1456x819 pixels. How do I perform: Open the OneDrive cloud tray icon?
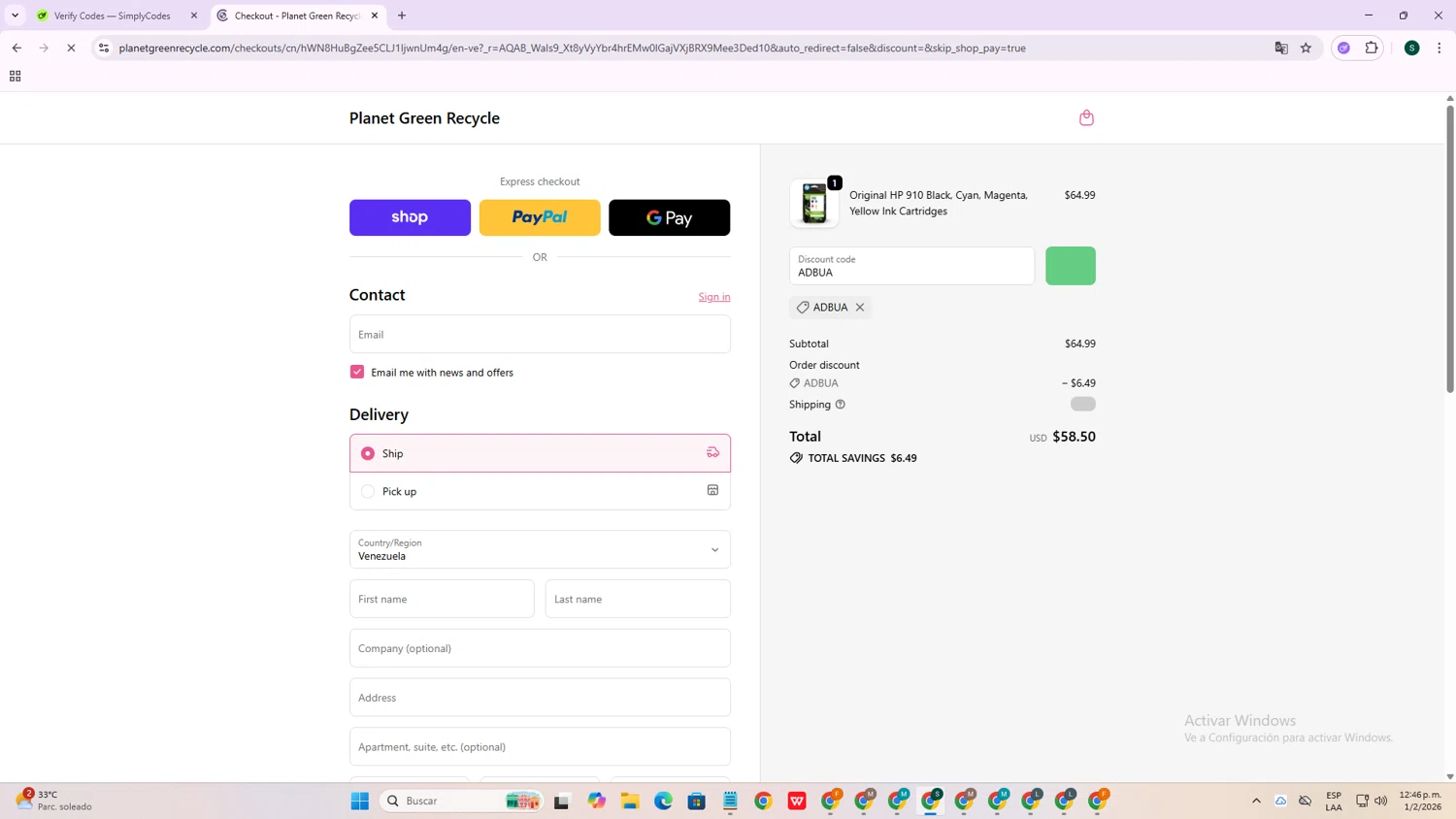[1280, 801]
